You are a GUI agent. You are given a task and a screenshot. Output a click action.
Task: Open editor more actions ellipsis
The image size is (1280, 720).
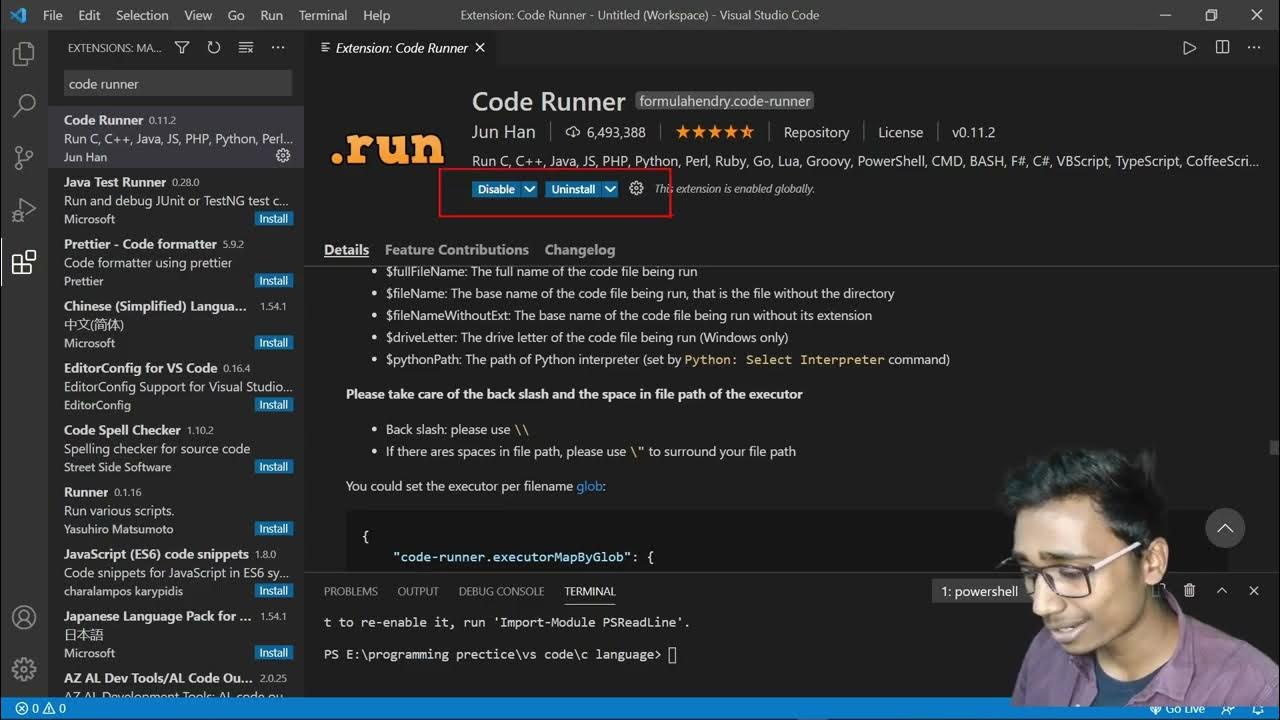pos(1254,48)
